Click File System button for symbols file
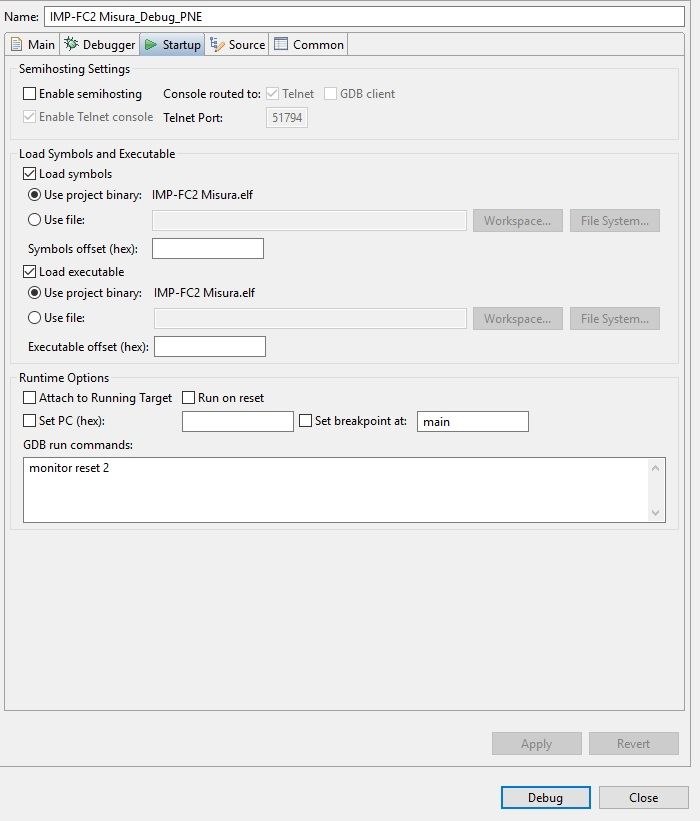Image resolution: width=700 pixels, height=821 pixels. [x=615, y=220]
